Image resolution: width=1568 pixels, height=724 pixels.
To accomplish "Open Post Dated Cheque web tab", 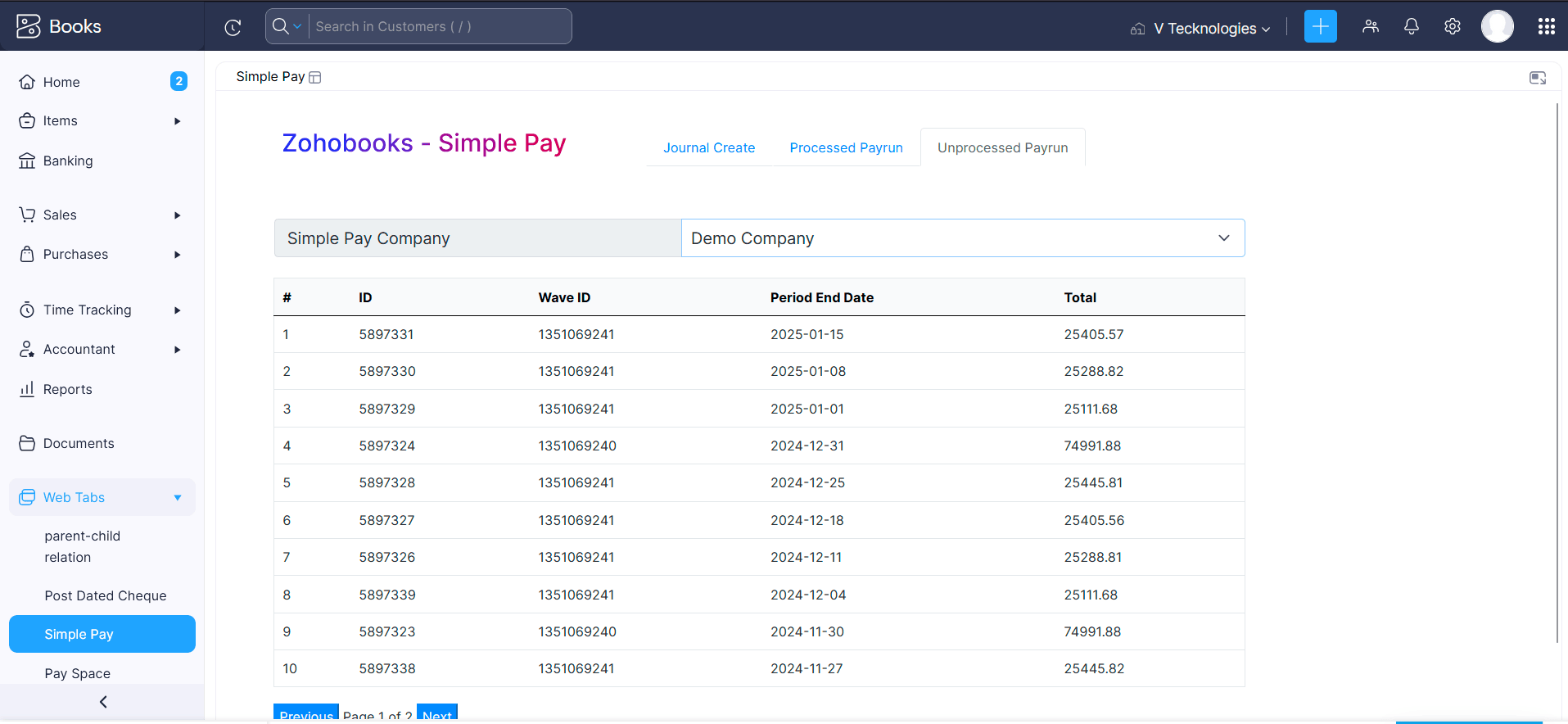I will pyautogui.click(x=106, y=595).
